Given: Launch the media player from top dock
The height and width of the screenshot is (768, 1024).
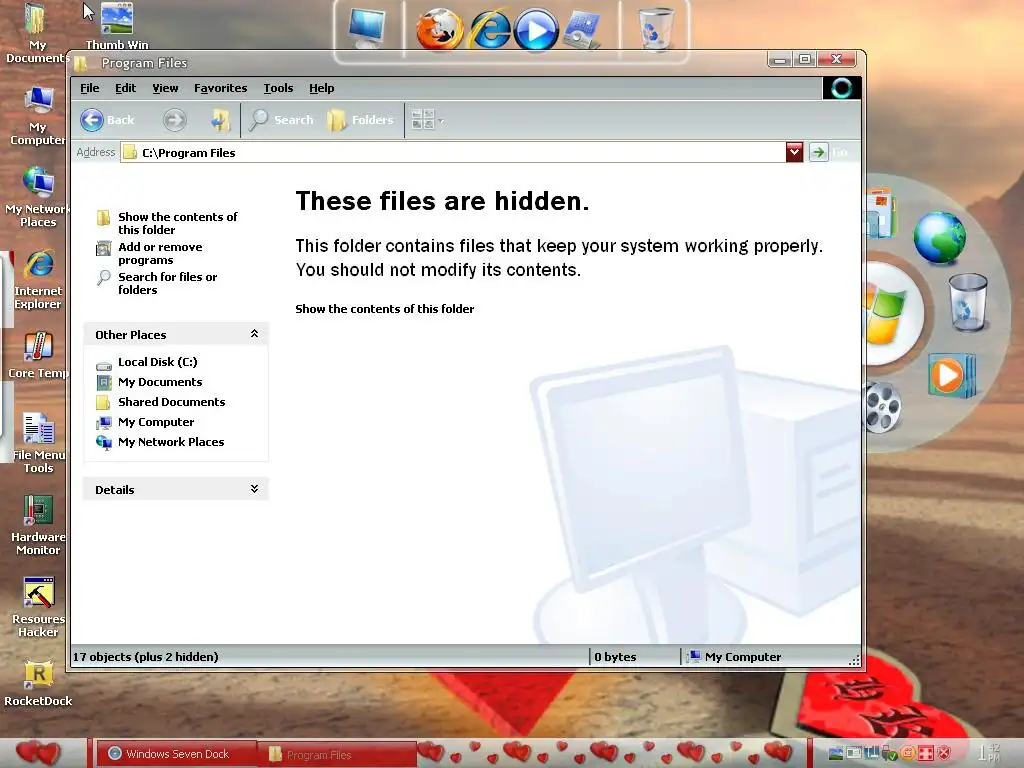Looking at the screenshot, I should (536, 29).
